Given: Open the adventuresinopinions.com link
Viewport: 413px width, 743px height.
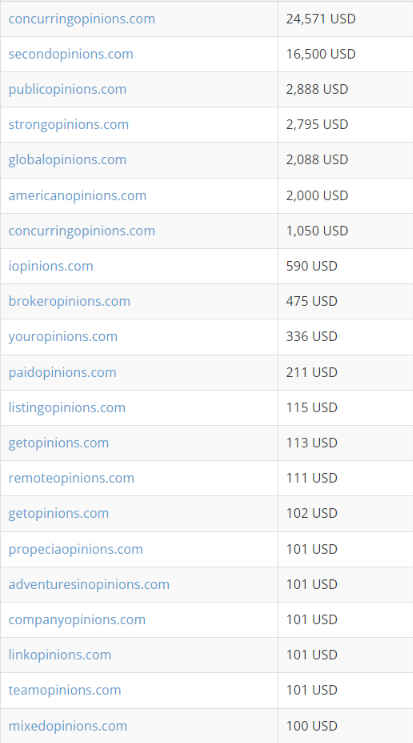Looking at the screenshot, I should (x=89, y=584).
